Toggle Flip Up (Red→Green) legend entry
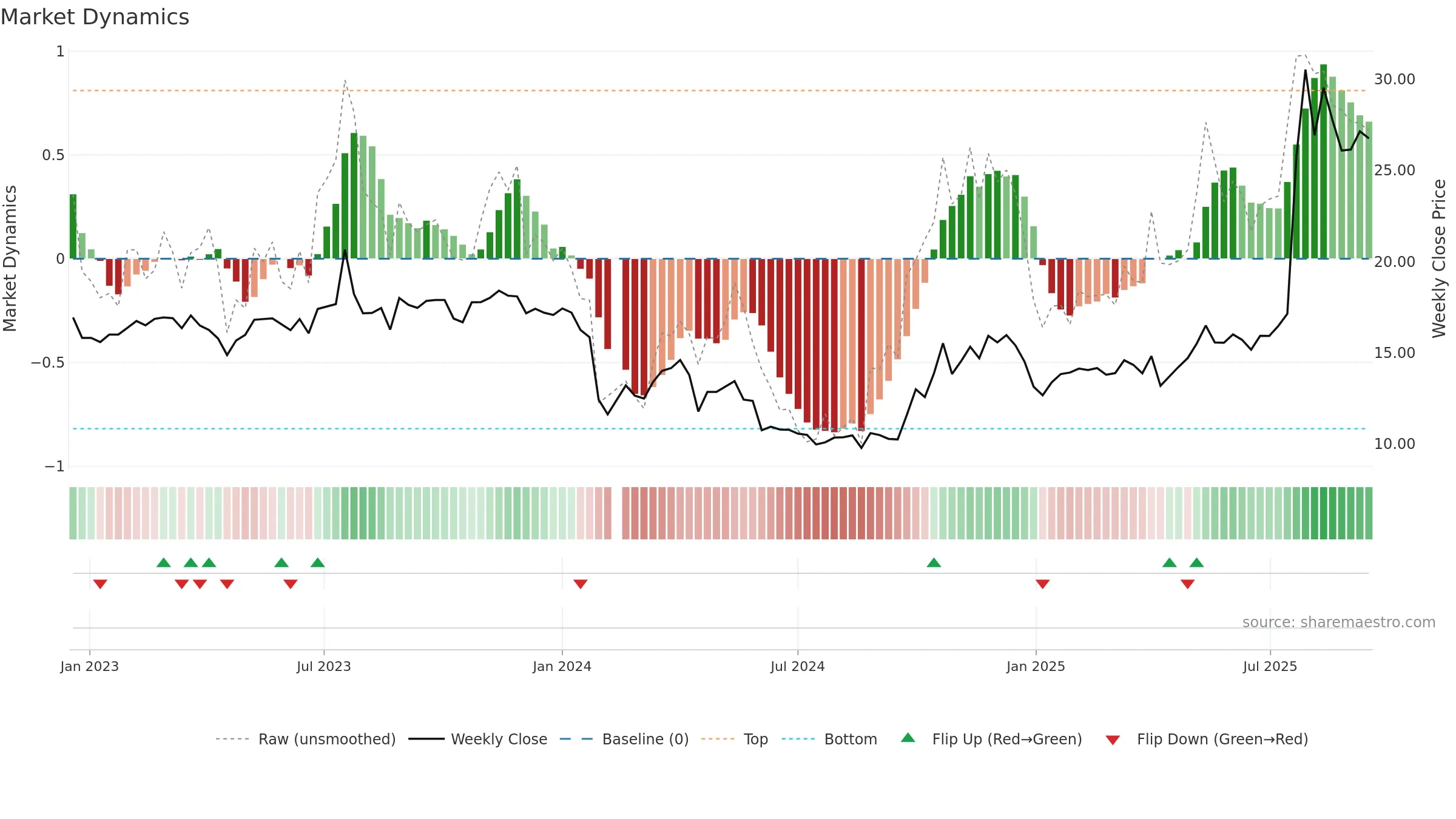The height and width of the screenshot is (819, 1456). (991, 739)
